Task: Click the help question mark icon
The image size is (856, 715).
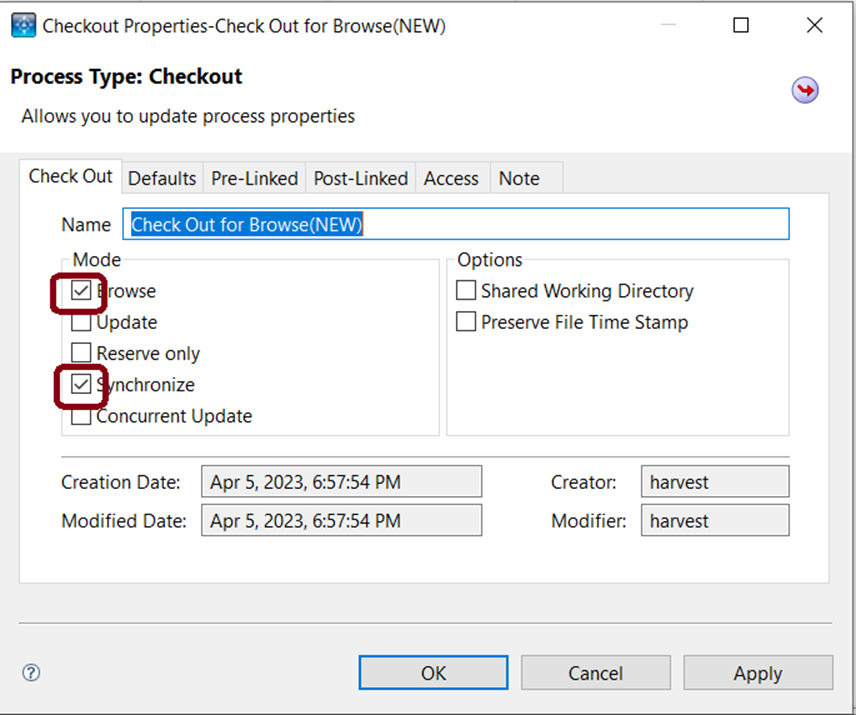Action: [31, 673]
